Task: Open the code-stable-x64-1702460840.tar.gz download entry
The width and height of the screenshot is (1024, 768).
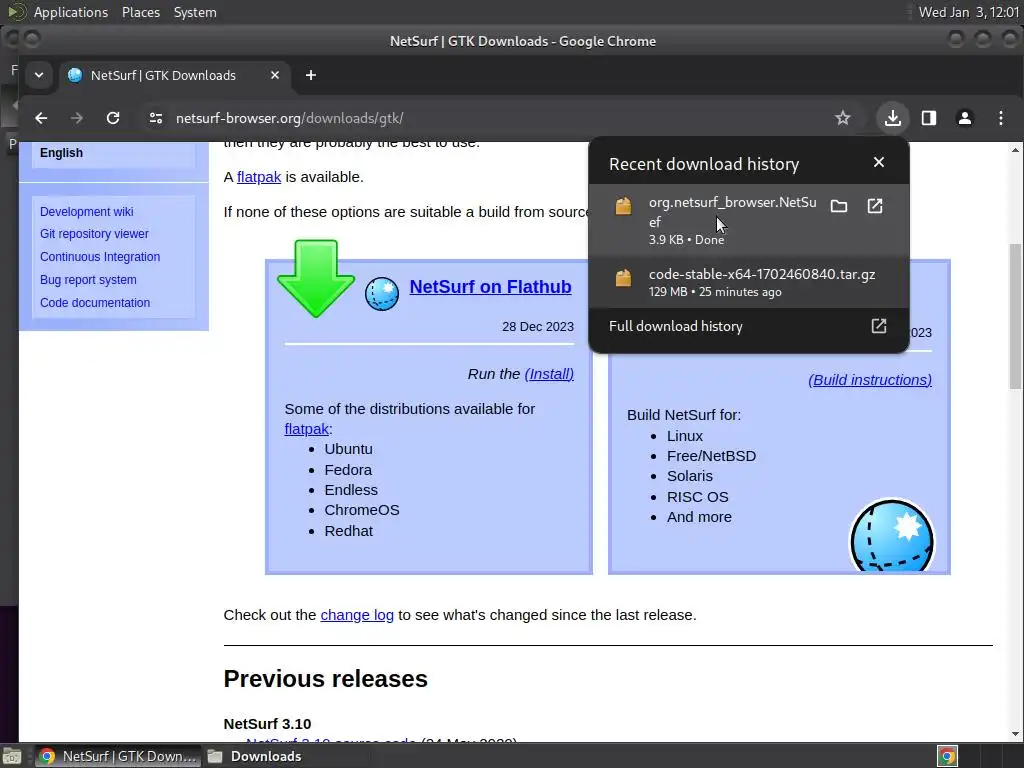Action: pyautogui.click(x=749, y=282)
